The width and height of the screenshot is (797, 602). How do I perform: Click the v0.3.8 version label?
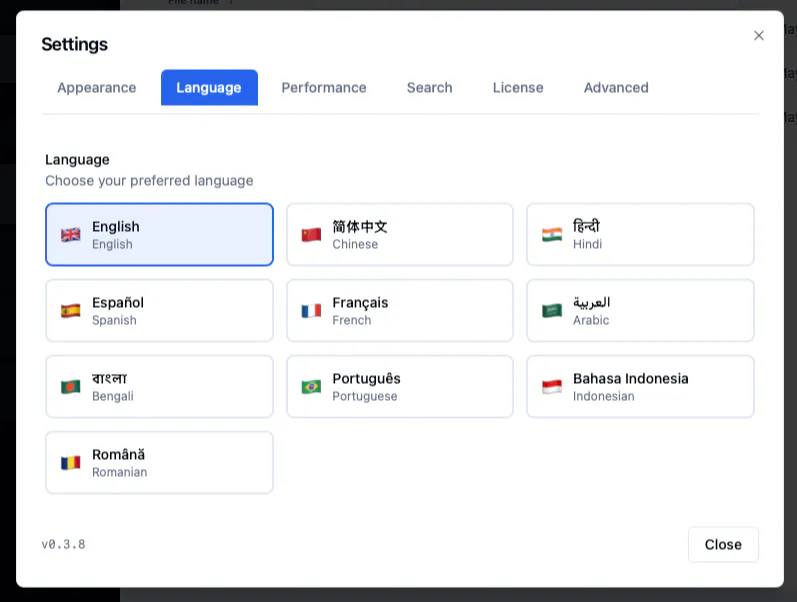pos(64,545)
